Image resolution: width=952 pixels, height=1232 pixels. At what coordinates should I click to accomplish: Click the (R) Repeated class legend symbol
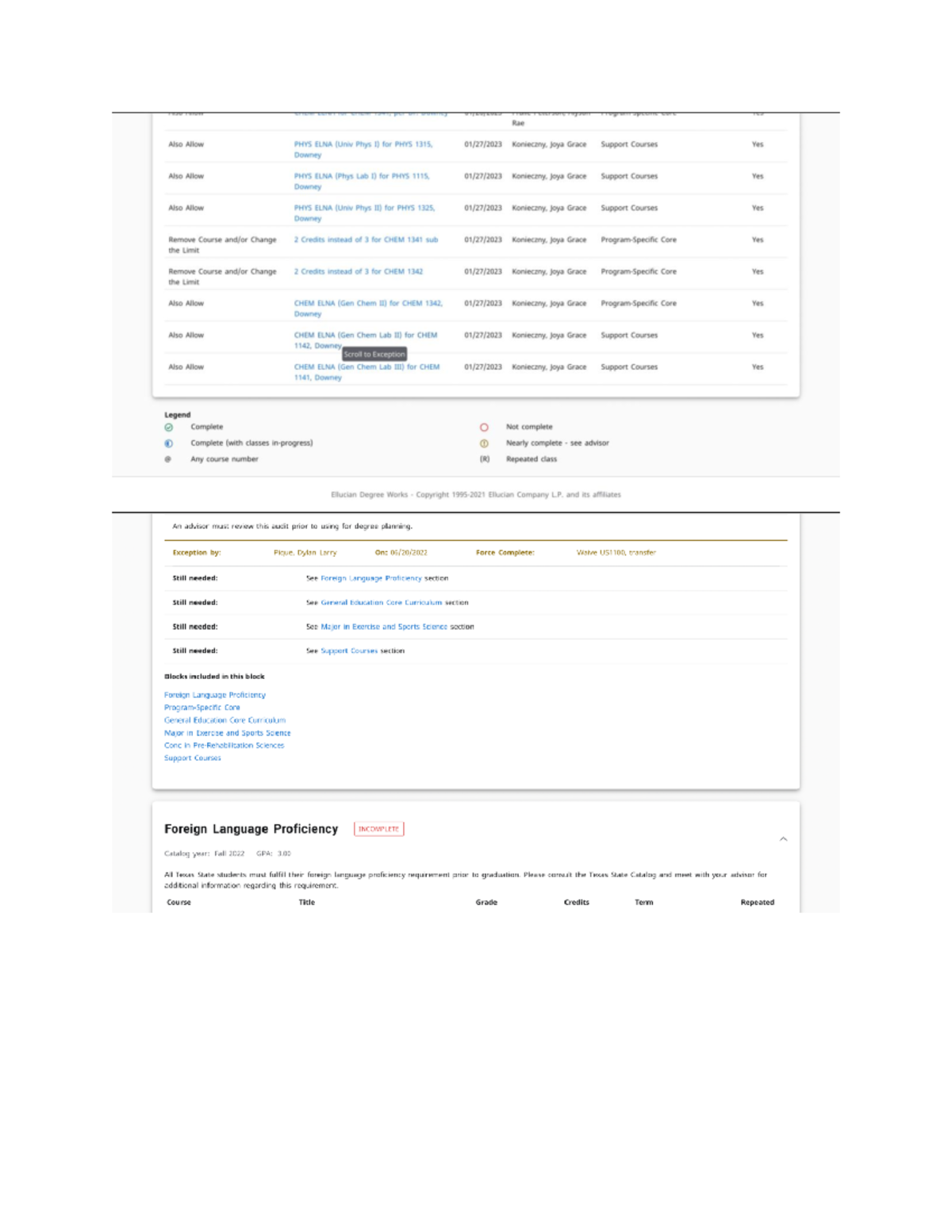(x=484, y=459)
